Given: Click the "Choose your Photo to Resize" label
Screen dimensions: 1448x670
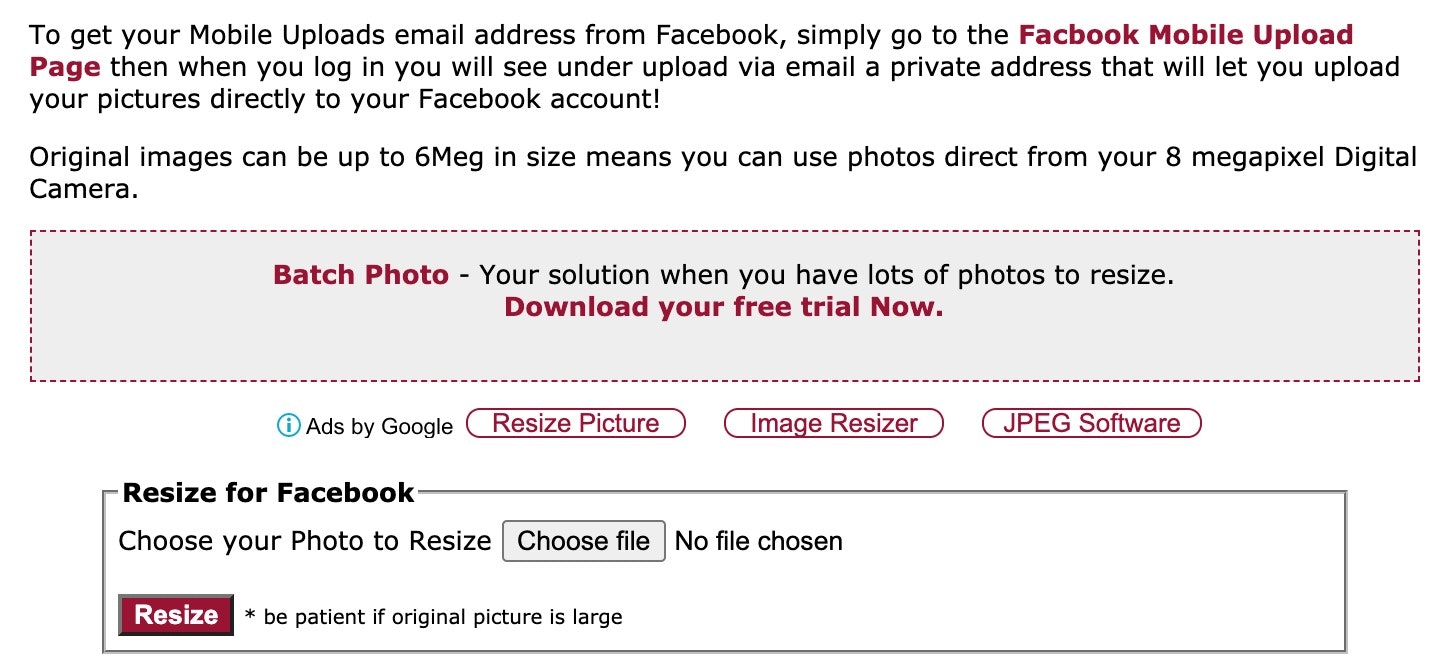Looking at the screenshot, I should [x=305, y=541].
